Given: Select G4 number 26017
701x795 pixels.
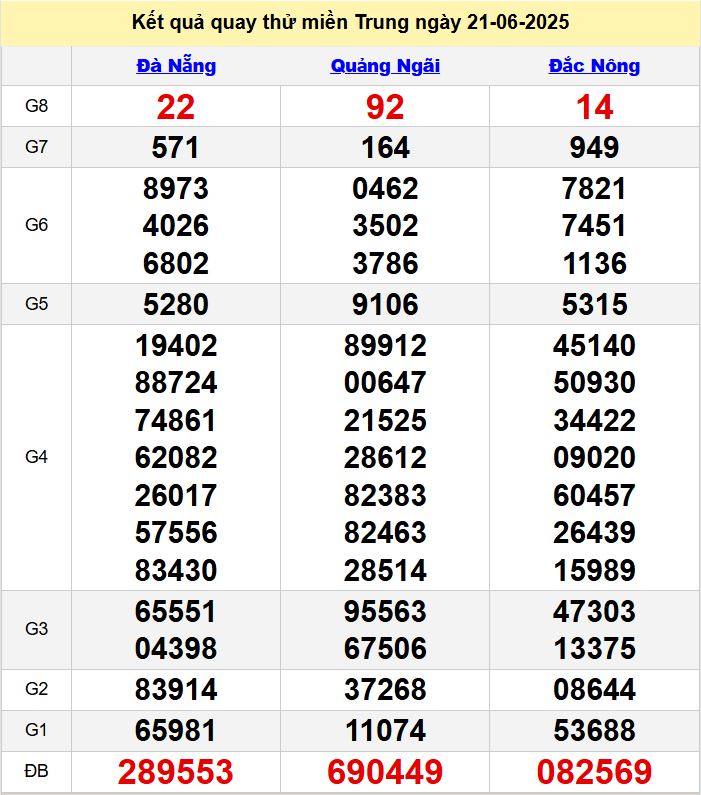Looking at the screenshot, I should pyautogui.click(x=176, y=495).
